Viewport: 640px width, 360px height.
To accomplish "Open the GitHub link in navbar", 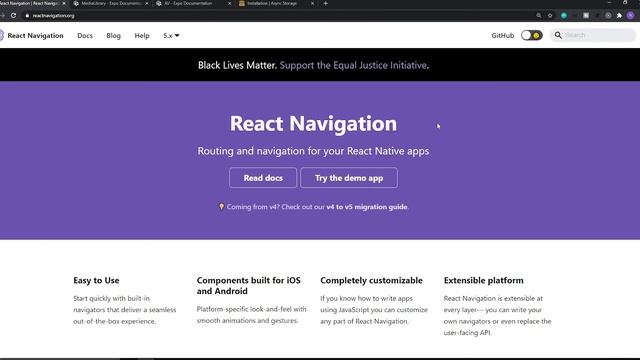I will (x=502, y=36).
